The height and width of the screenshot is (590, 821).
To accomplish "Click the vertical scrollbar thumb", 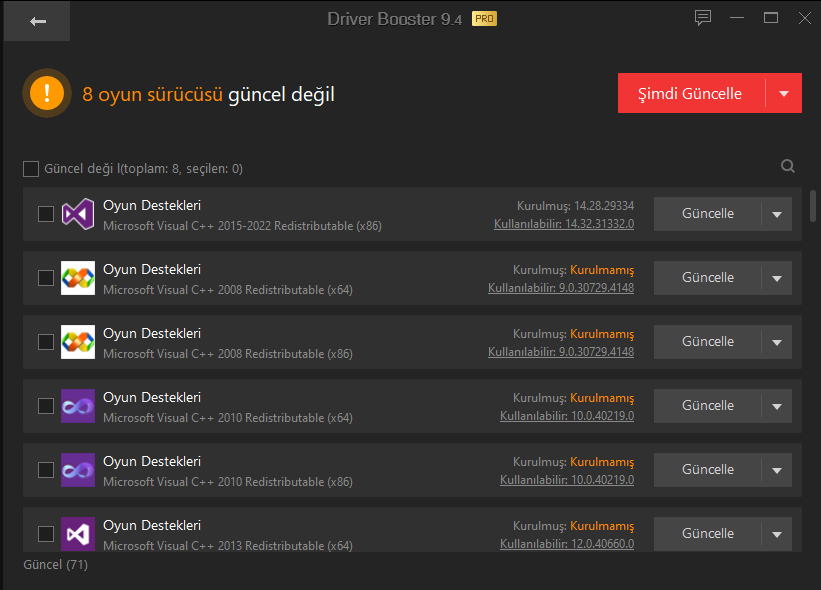I will tap(813, 206).
